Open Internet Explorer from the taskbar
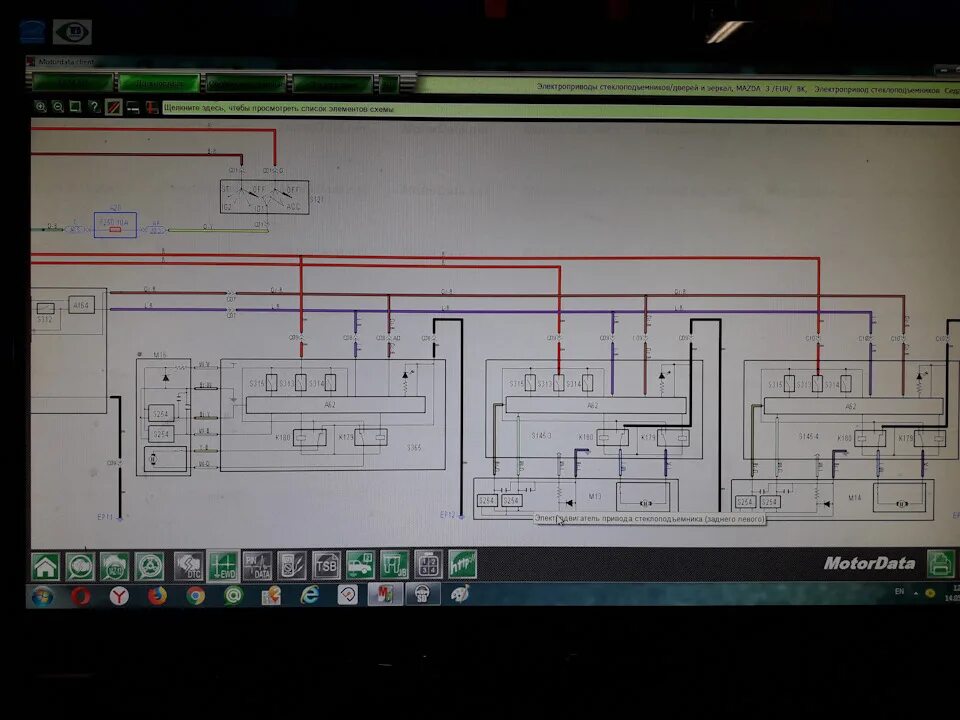Screen dimensions: 960x720 pyautogui.click(x=310, y=595)
